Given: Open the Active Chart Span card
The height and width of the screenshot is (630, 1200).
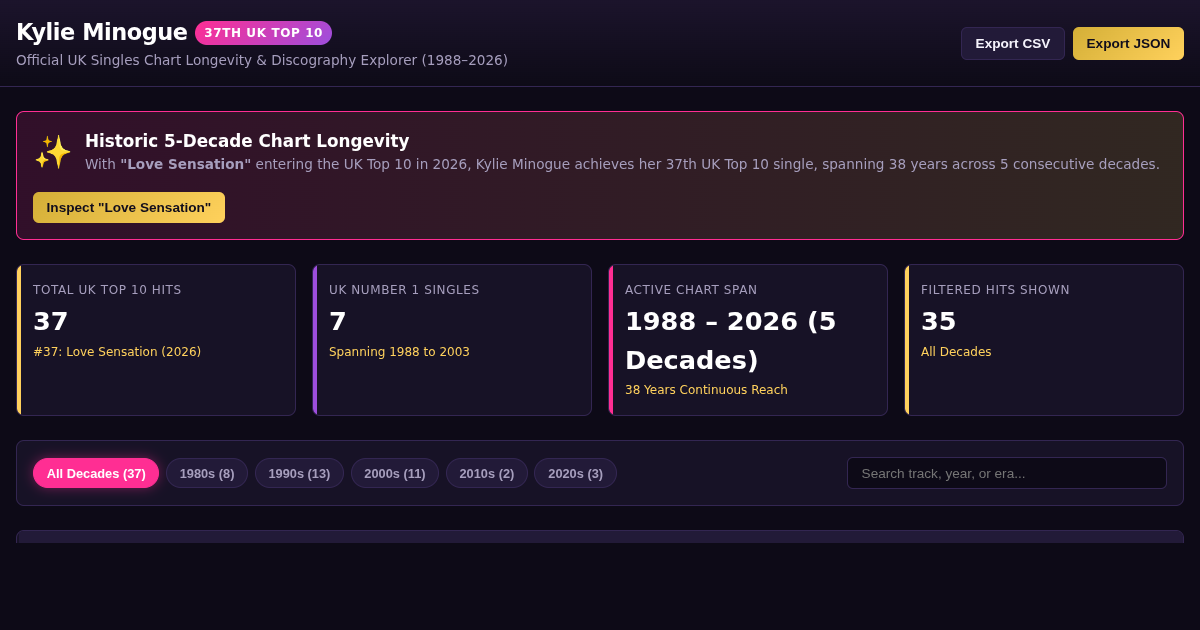Looking at the screenshot, I should coord(748,340).
